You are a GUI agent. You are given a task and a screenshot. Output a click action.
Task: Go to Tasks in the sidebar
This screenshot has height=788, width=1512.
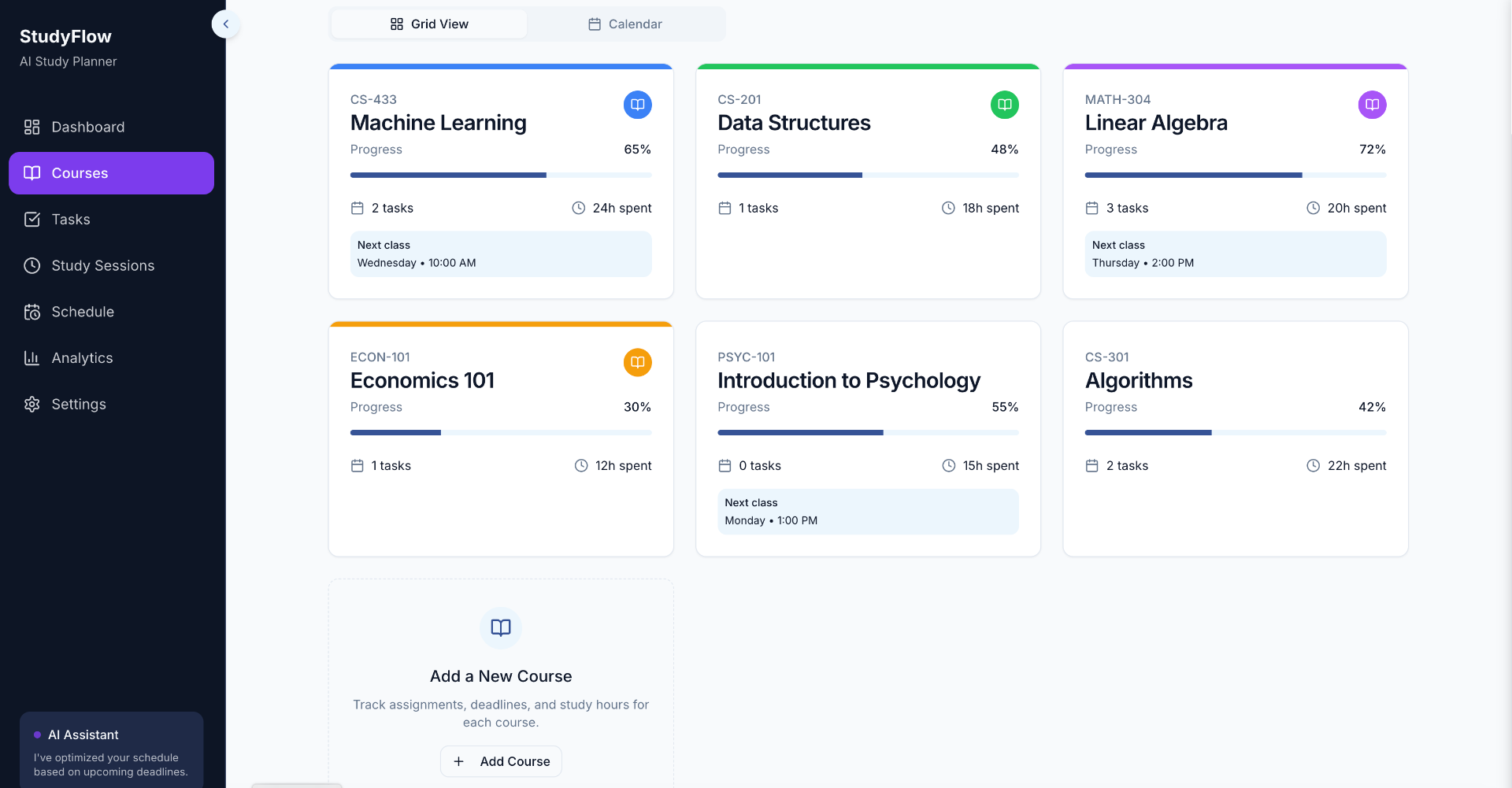(x=71, y=220)
